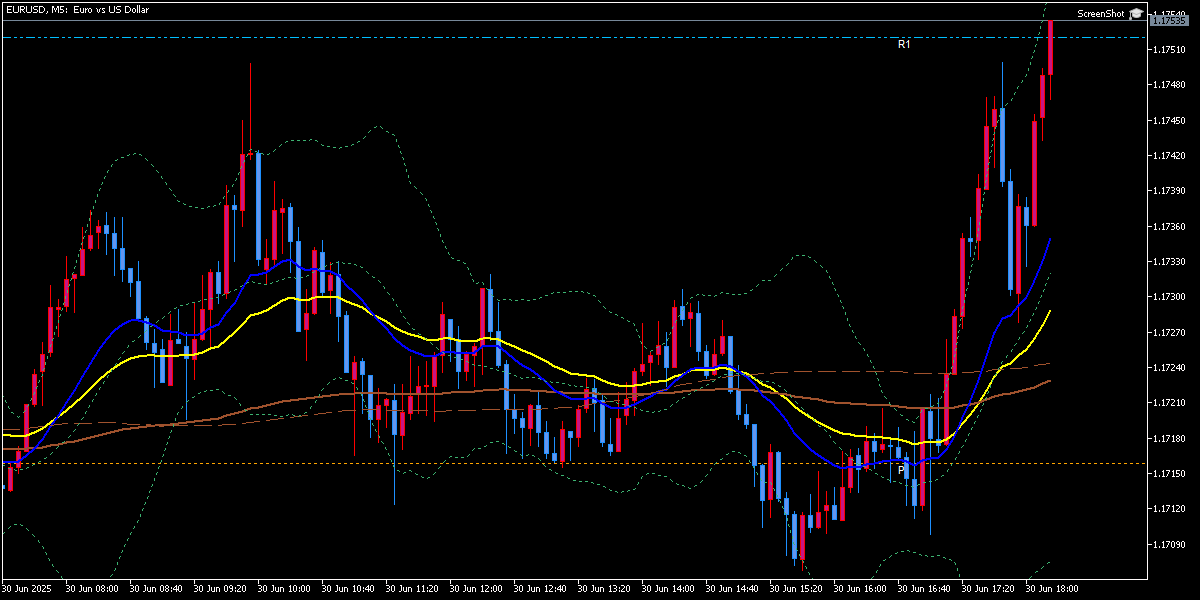The height and width of the screenshot is (600, 1200).
Task: Click the 1.17390 price scale label
Action: tap(1168, 191)
